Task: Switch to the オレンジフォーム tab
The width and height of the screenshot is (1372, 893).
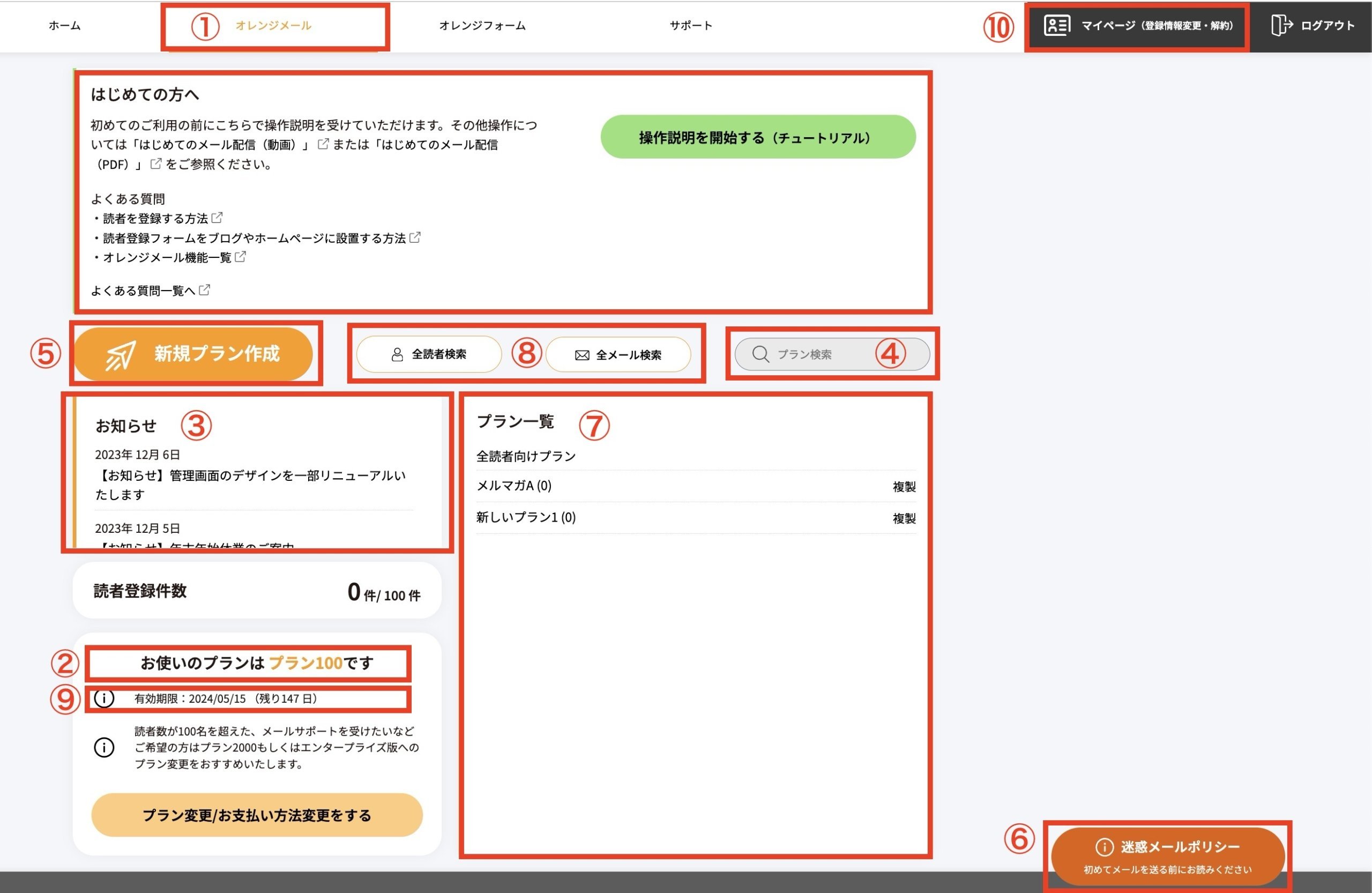Action: [482, 25]
